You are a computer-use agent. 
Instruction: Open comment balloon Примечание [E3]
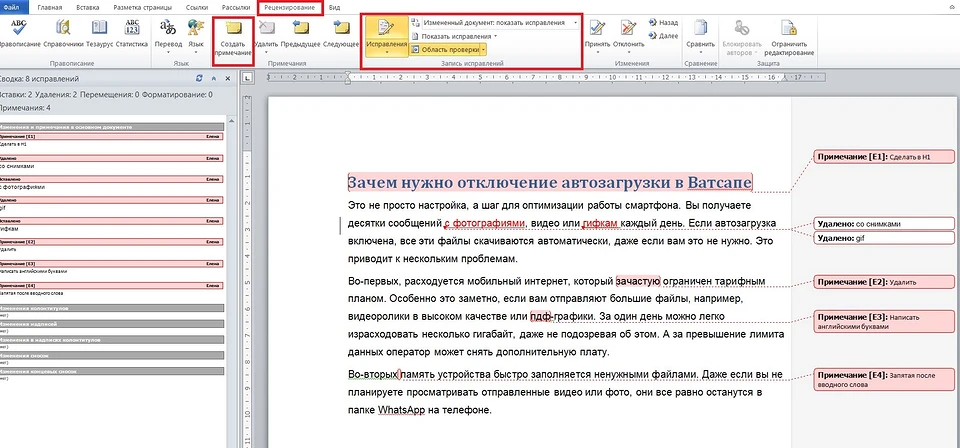[x=883, y=321]
